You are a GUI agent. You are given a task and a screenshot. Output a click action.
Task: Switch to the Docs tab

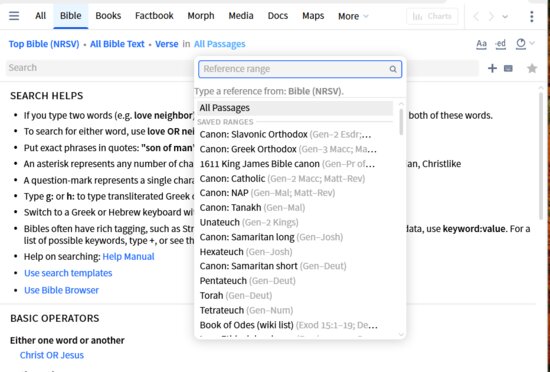pos(277,16)
